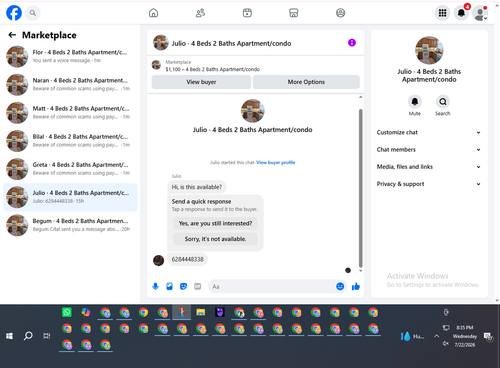
Task: Click chat scrollbar down arrow
Action: [x=360, y=271]
